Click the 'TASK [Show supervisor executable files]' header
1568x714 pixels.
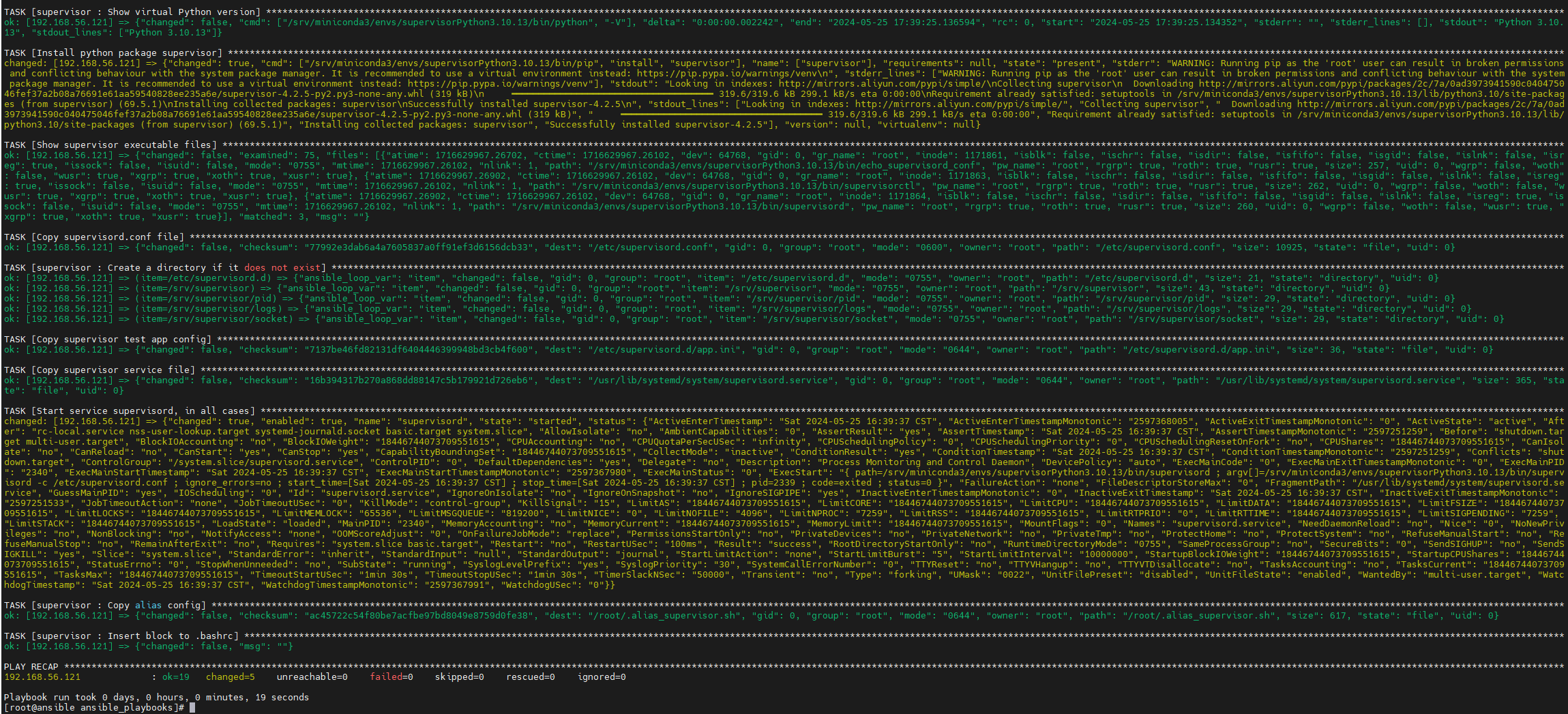pyautogui.click(x=110, y=145)
